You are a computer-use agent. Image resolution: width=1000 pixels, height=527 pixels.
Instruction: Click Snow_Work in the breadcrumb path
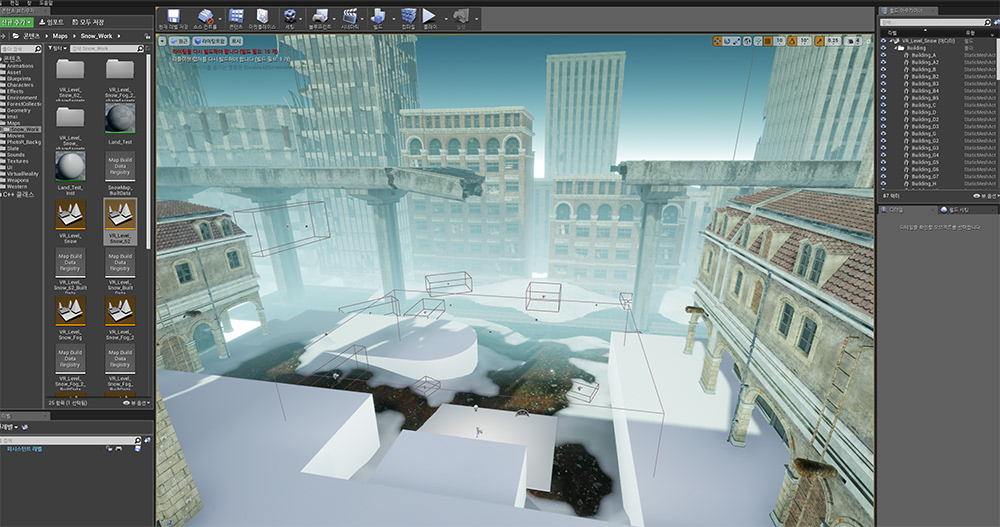tap(96, 36)
